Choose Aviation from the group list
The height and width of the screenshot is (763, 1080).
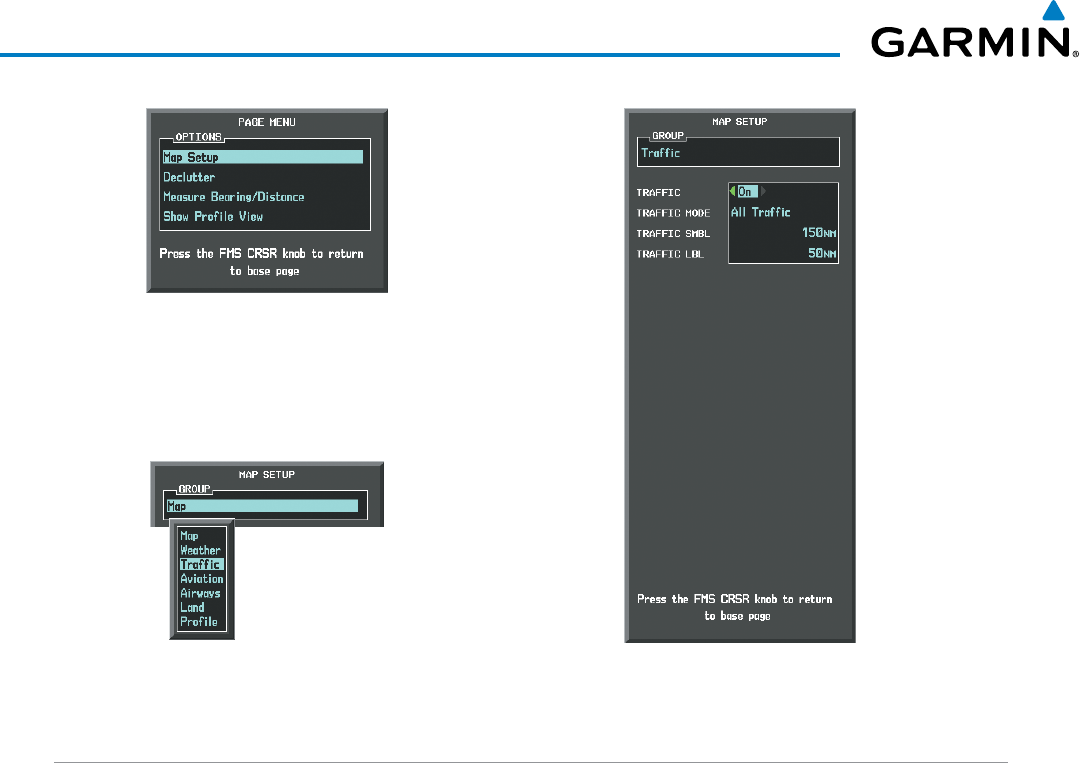(x=201, y=578)
